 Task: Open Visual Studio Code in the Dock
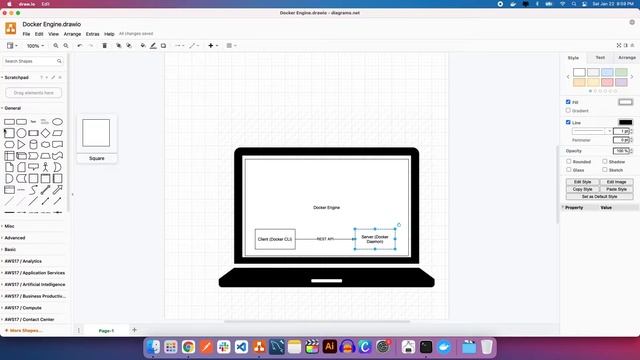[241, 347]
